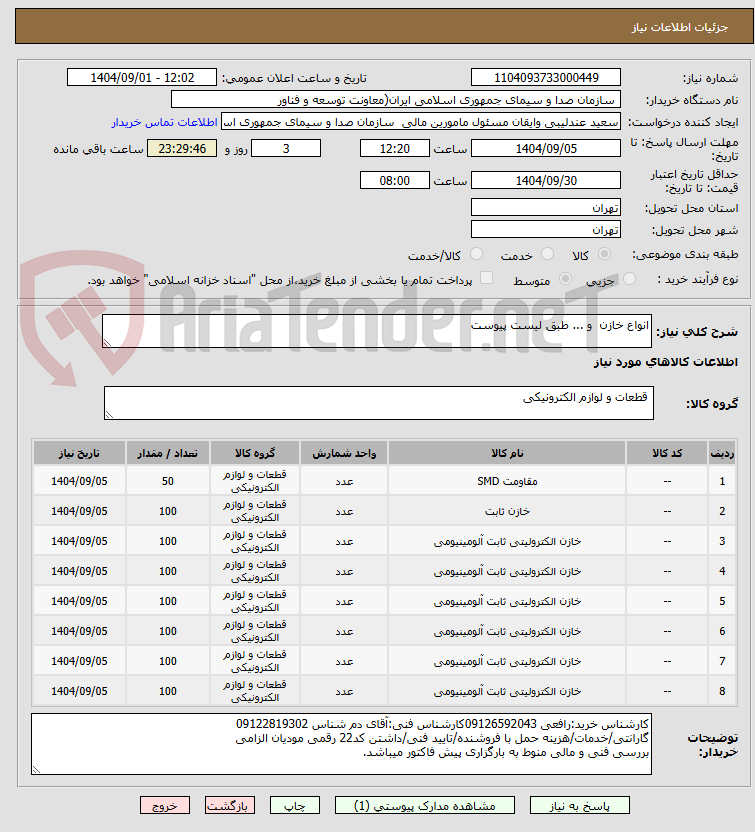Click the شماره نیاز number field
755x832 pixels.
(546, 77)
